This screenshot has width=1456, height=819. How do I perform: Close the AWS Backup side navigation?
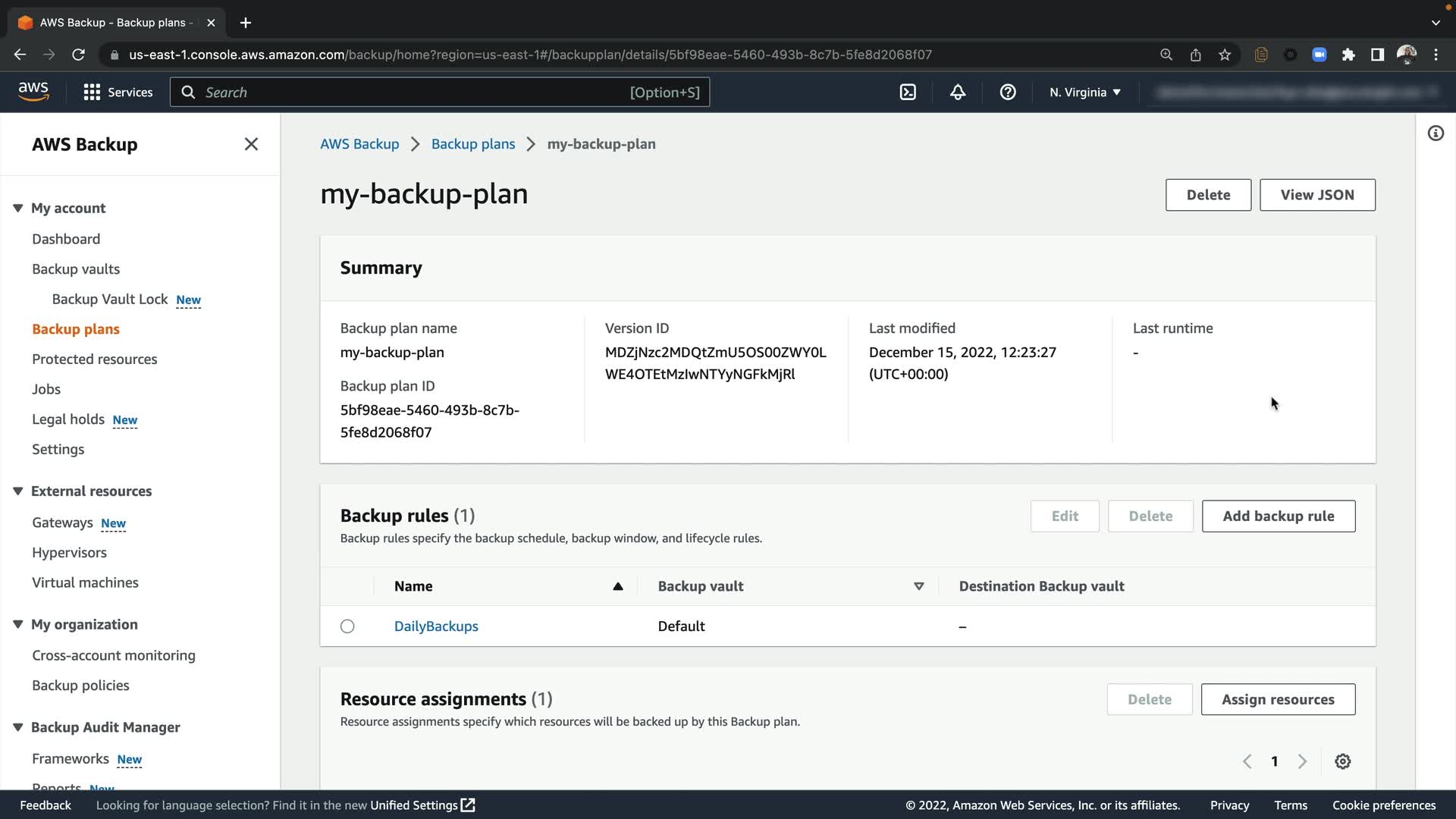[251, 144]
